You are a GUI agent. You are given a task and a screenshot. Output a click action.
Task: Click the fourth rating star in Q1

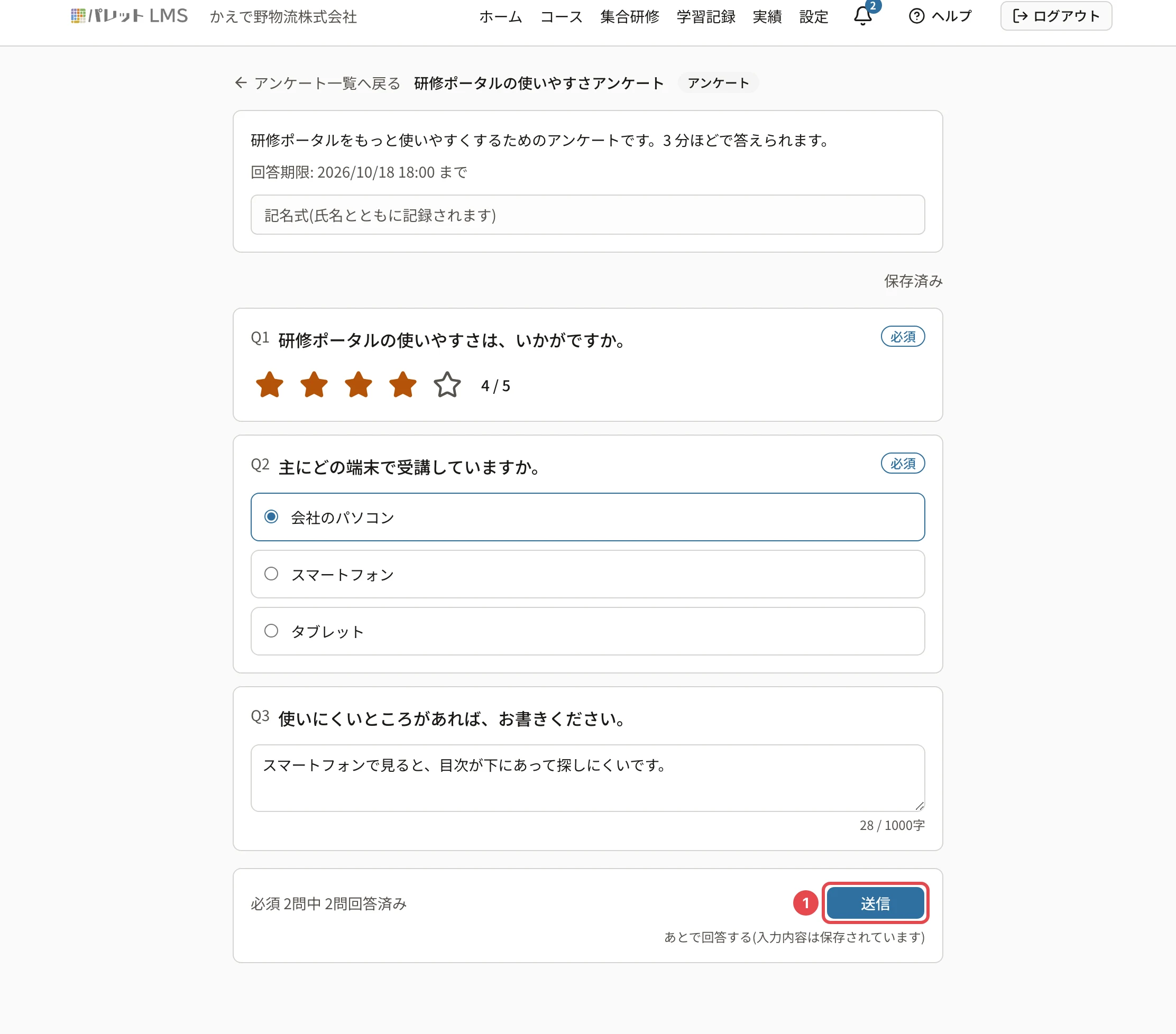[x=403, y=385]
